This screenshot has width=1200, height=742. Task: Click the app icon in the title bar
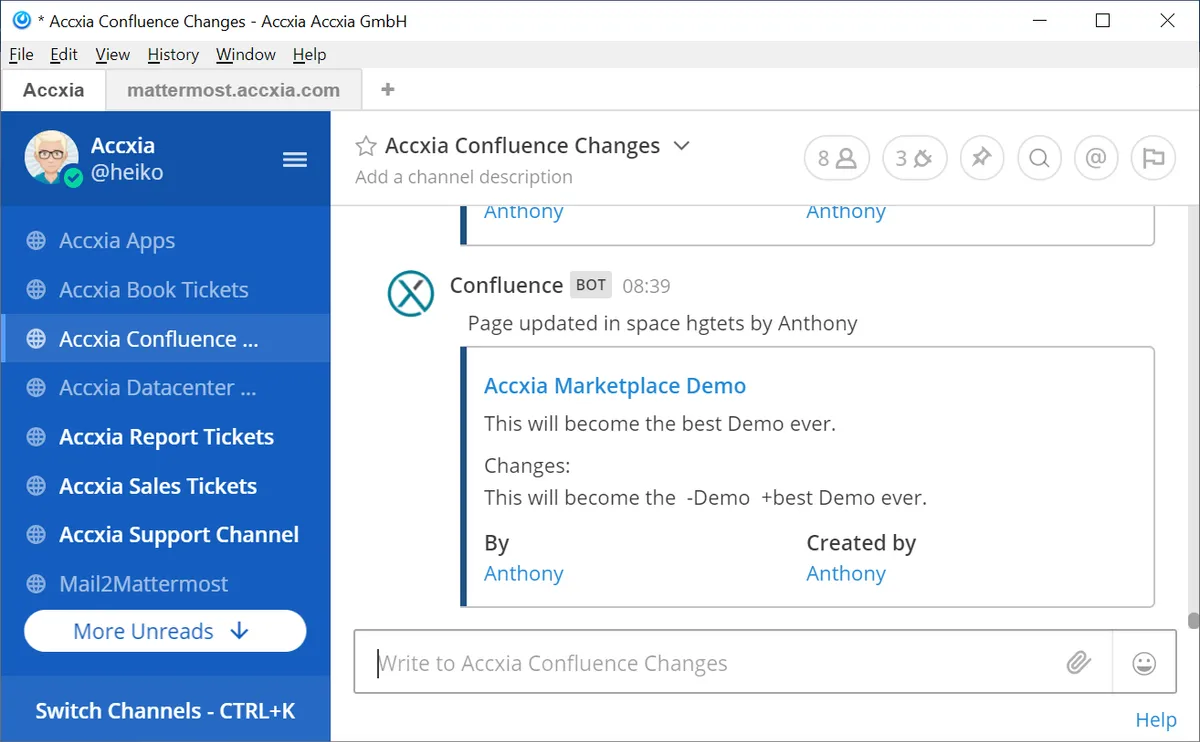click(x=21, y=20)
